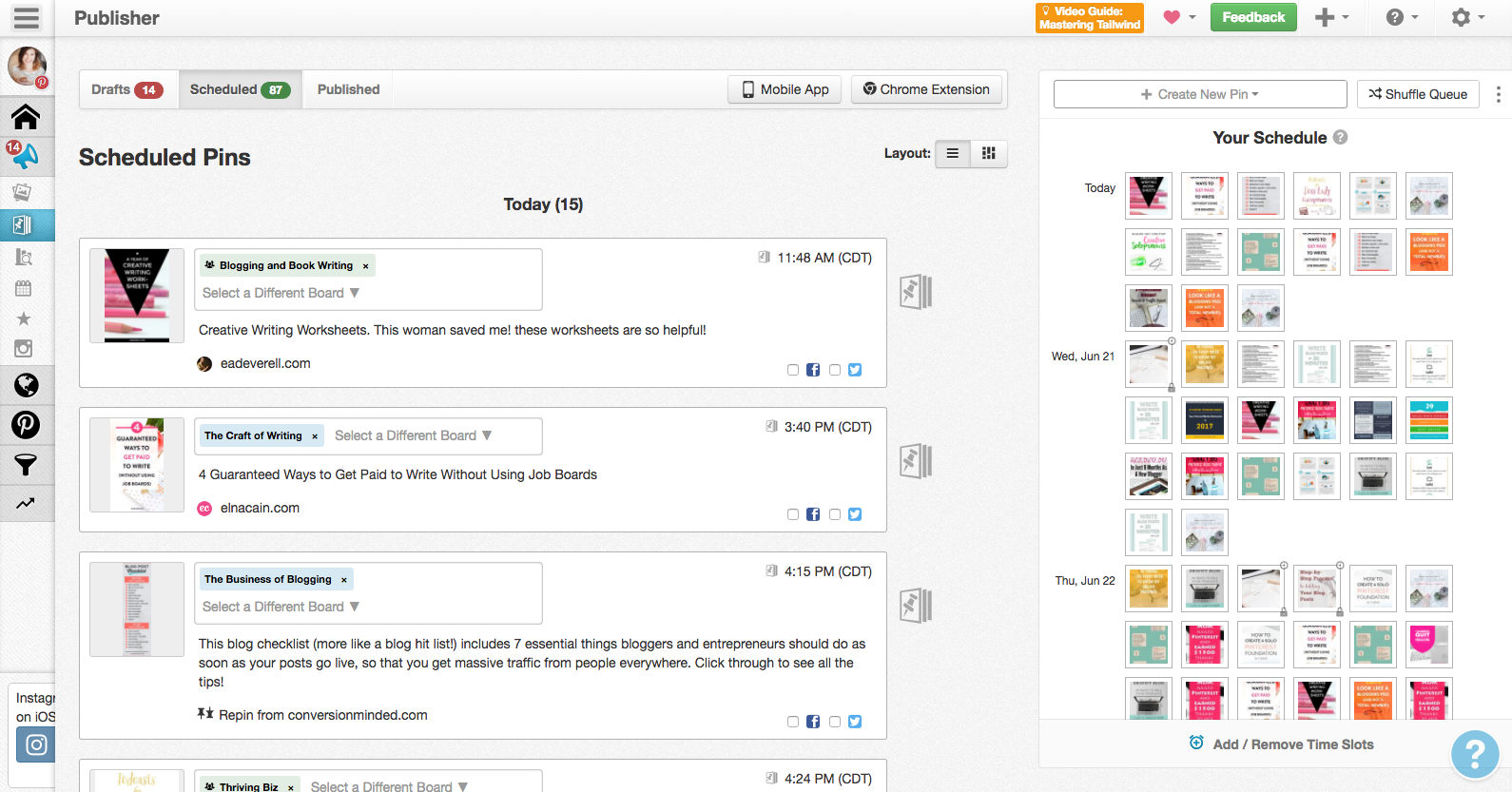The width and height of the screenshot is (1512, 792).
Task: Open Repin from conversionminded.com link
Action: [x=323, y=715]
